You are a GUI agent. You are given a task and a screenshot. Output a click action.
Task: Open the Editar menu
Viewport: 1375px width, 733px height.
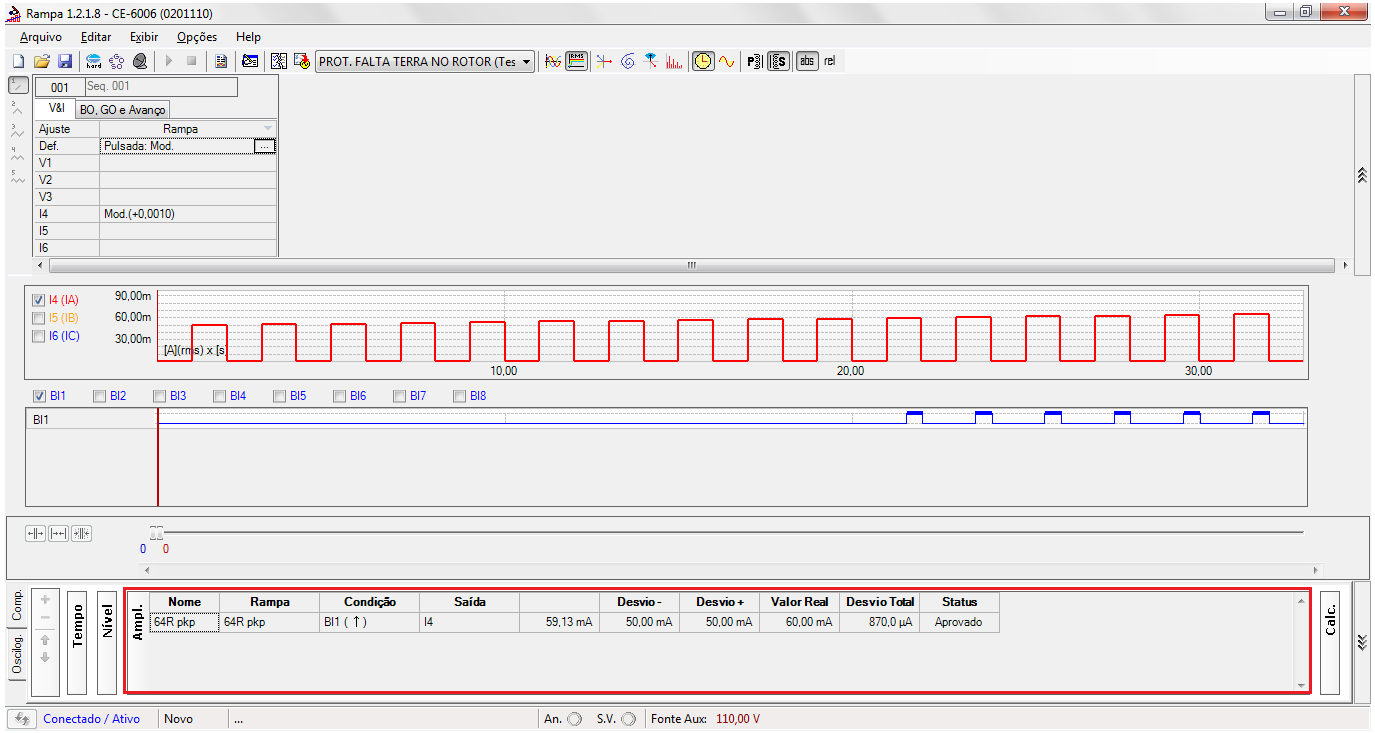pyautogui.click(x=96, y=37)
